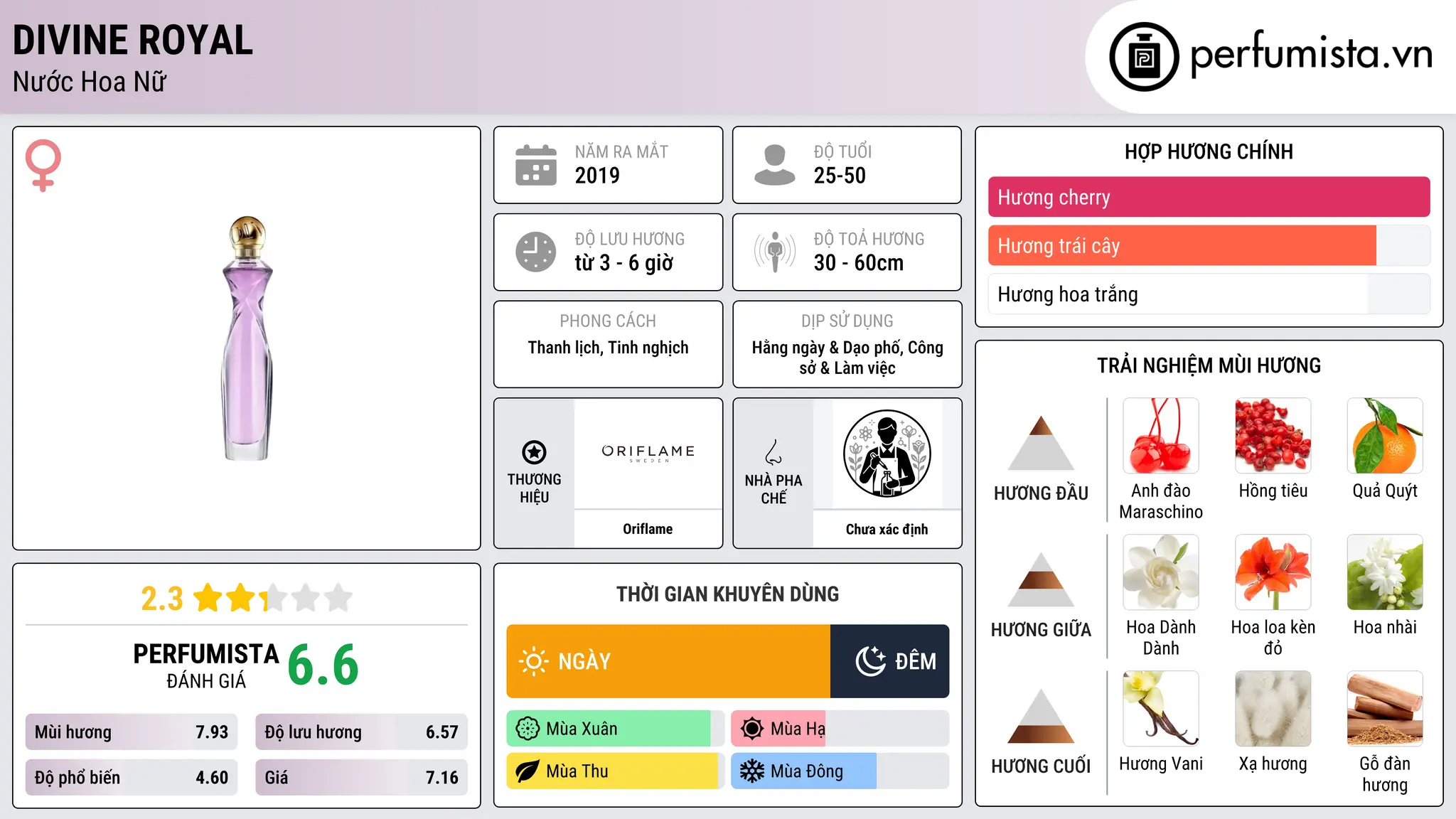Screen dimensions: 1456x819
Task: Click the DIVINE ROYAL title
Action: pyautogui.click(x=133, y=40)
